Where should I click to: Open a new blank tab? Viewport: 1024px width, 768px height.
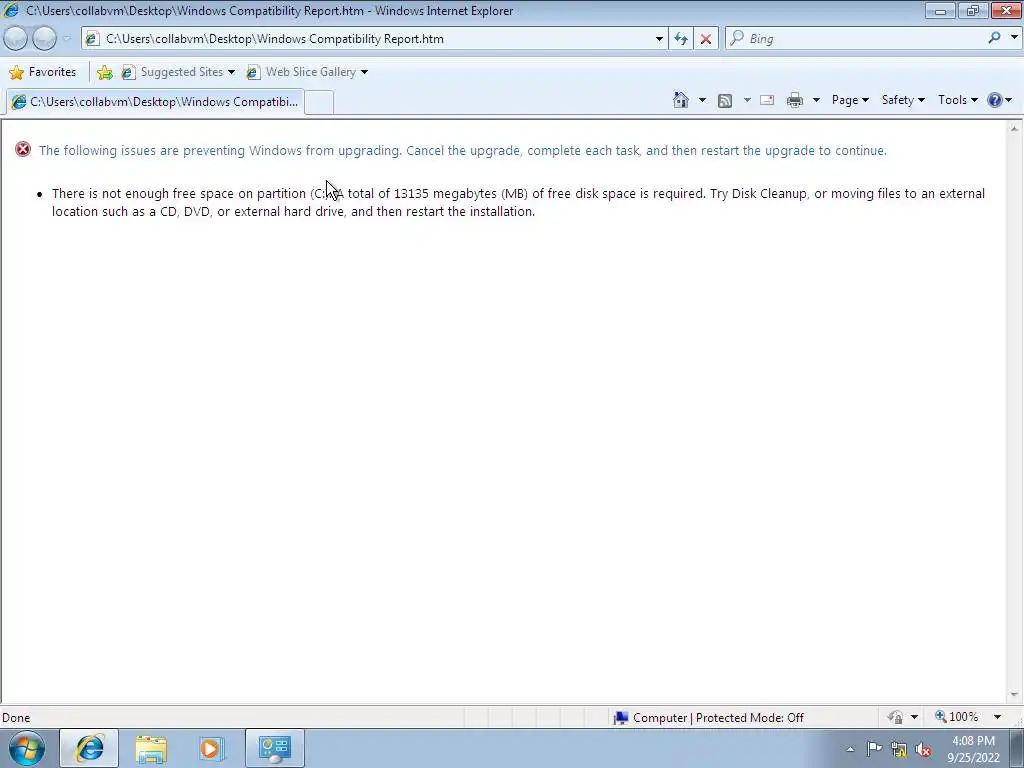point(319,102)
